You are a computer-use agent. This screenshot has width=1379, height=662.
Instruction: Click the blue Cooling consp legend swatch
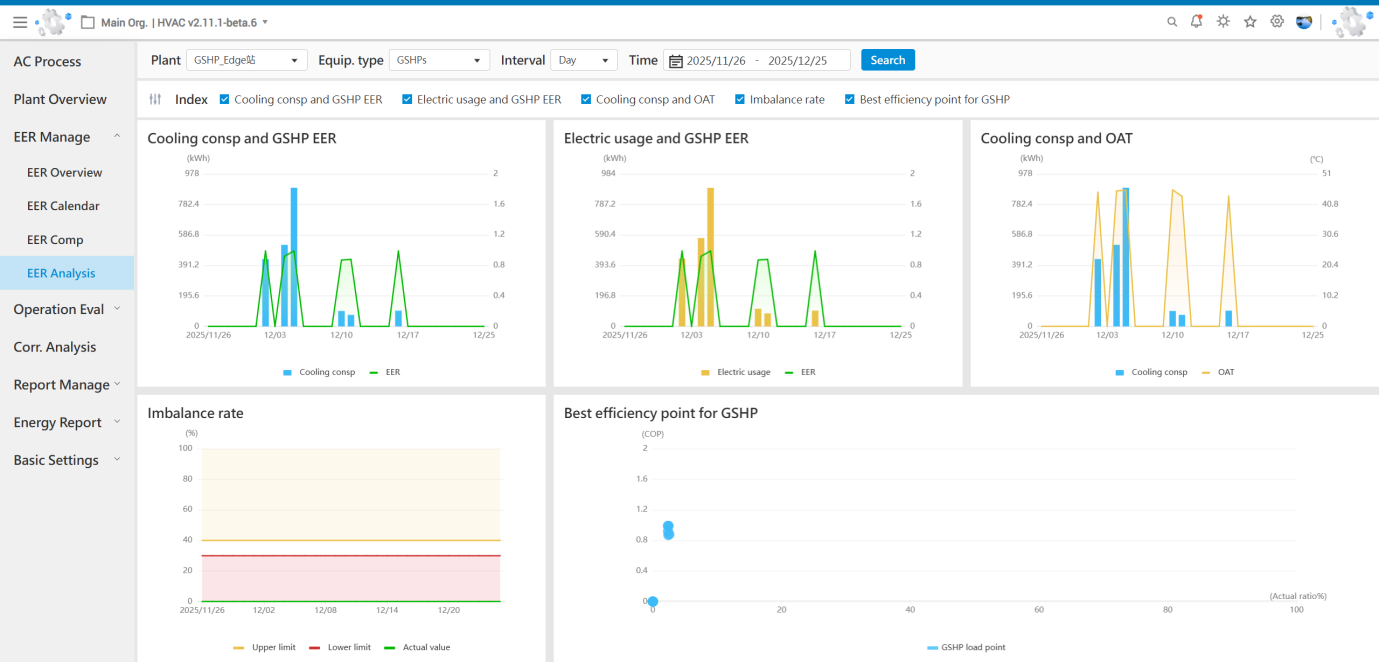coord(288,372)
